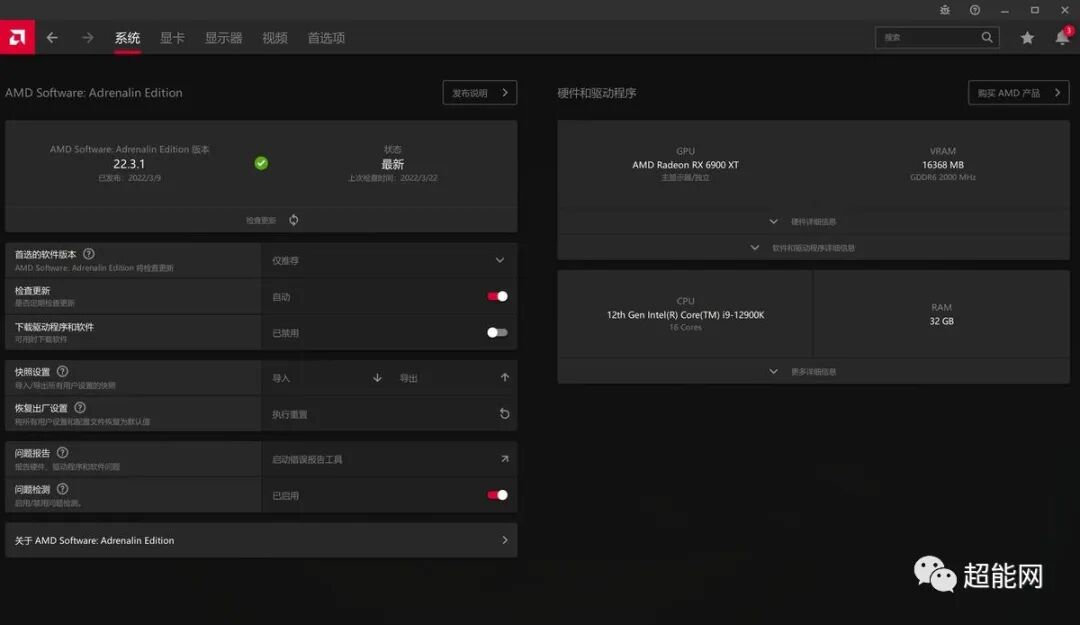Click 导出 to export a snapshot
Viewport: 1080px width, 625px height.
coord(409,378)
